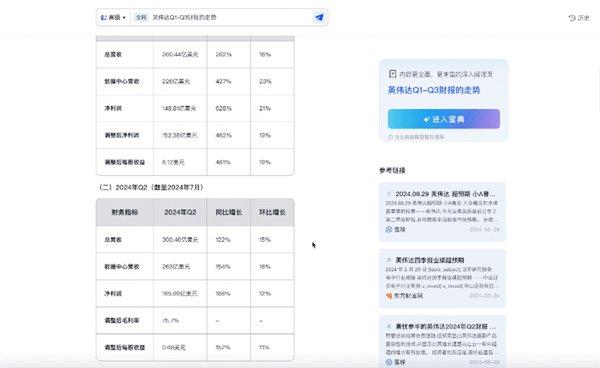Open the 历史 history button

pos(579,18)
